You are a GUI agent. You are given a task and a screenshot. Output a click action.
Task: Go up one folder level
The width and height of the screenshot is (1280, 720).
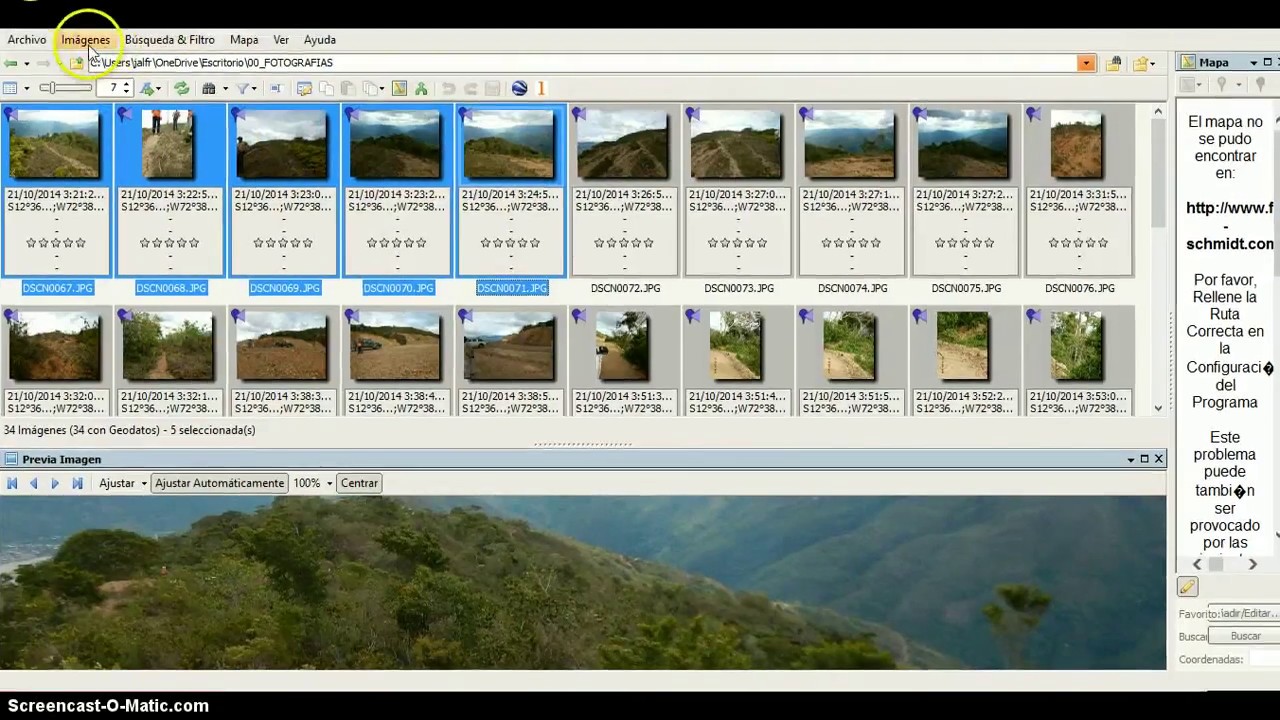pos(76,63)
